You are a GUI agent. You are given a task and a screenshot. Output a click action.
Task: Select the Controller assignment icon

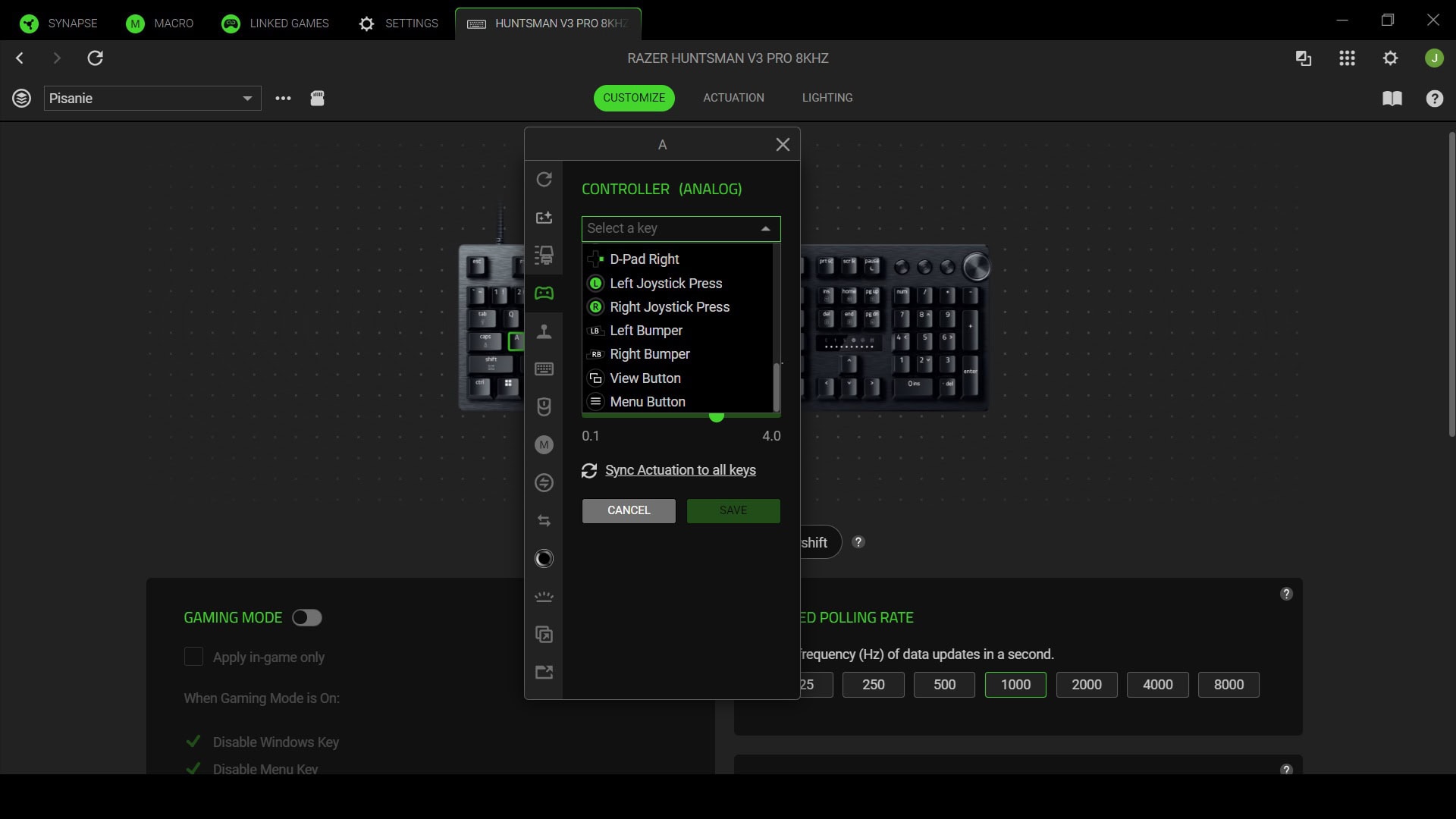(544, 293)
